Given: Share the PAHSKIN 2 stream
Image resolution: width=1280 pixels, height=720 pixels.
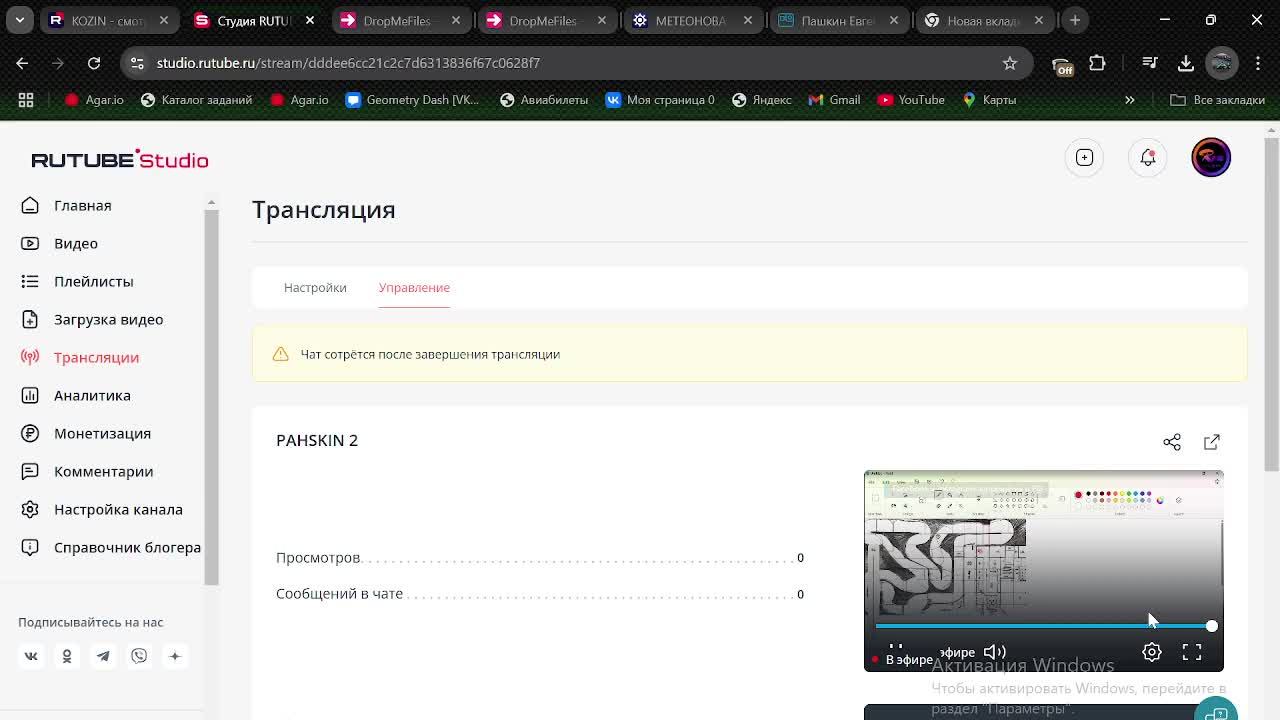Looking at the screenshot, I should tap(1172, 442).
